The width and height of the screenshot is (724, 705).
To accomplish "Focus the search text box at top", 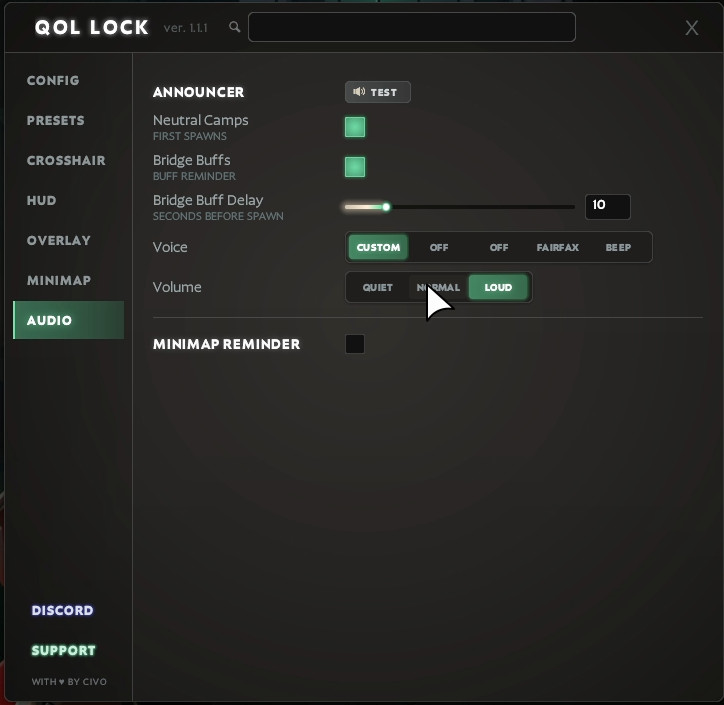I will coord(411,27).
